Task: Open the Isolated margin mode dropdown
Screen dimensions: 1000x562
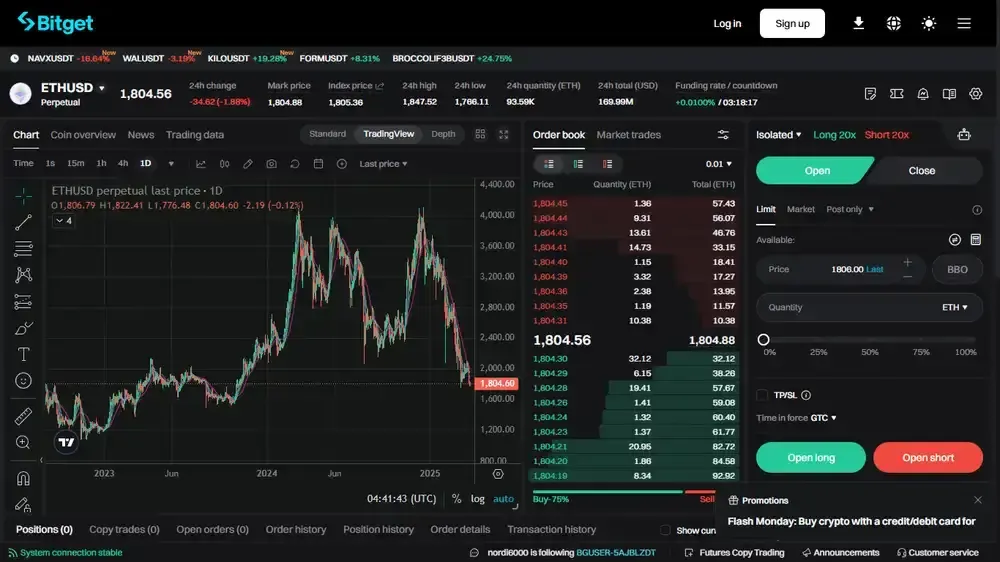Action: (x=778, y=135)
